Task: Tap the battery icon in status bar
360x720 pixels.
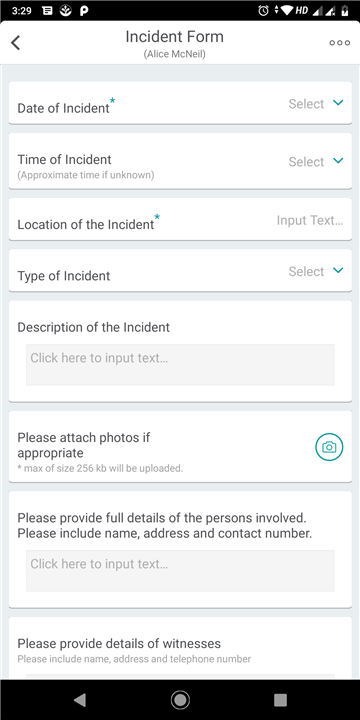Action: coord(344,11)
